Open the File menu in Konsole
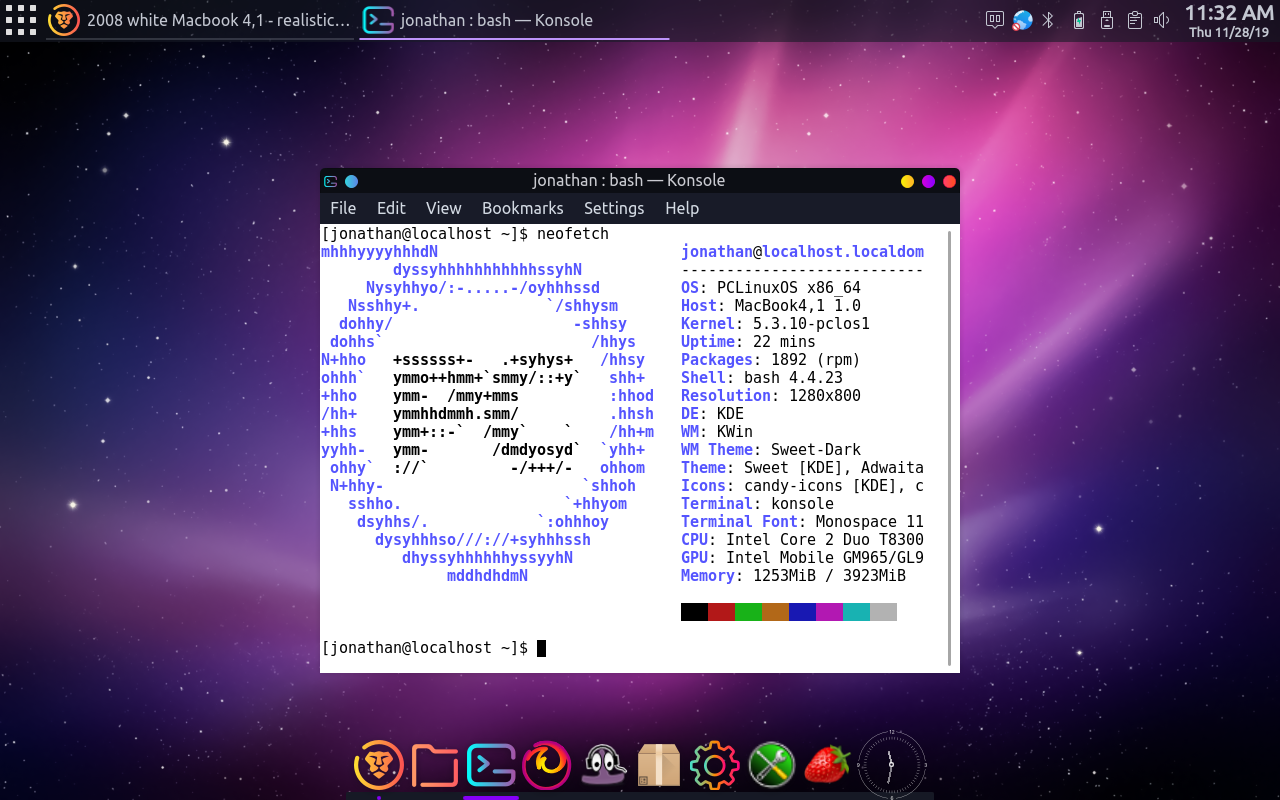Image resolution: width=1280 pixels, height=800 pixels. (x=343, y=208)
